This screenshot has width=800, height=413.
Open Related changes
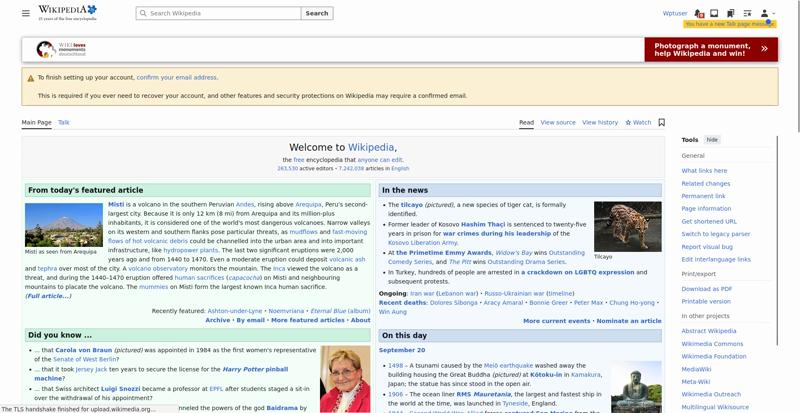[x=706, y=184]
